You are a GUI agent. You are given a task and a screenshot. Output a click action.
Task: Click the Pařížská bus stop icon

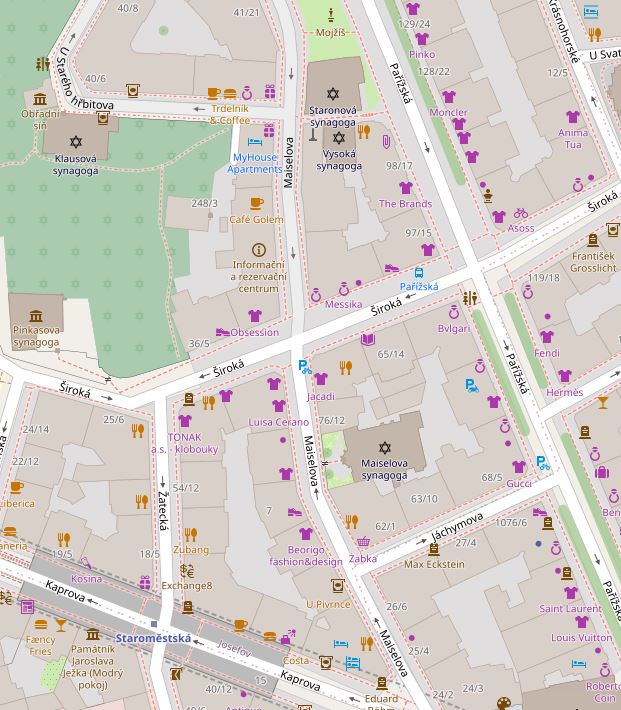(x=418, y=272)
